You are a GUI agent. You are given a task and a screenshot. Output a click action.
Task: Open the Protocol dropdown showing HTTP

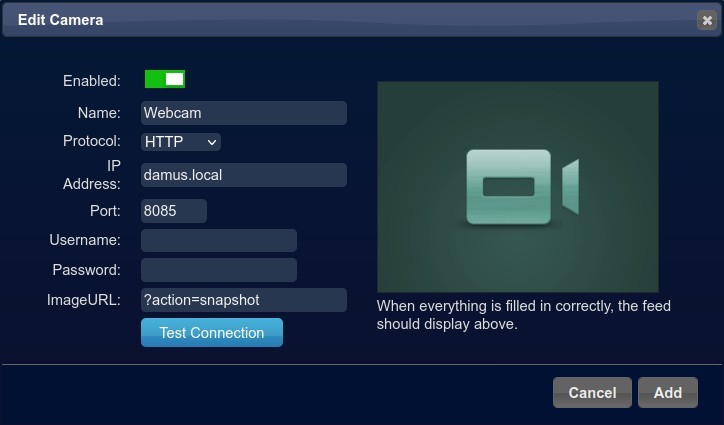(x=180, y=142)
